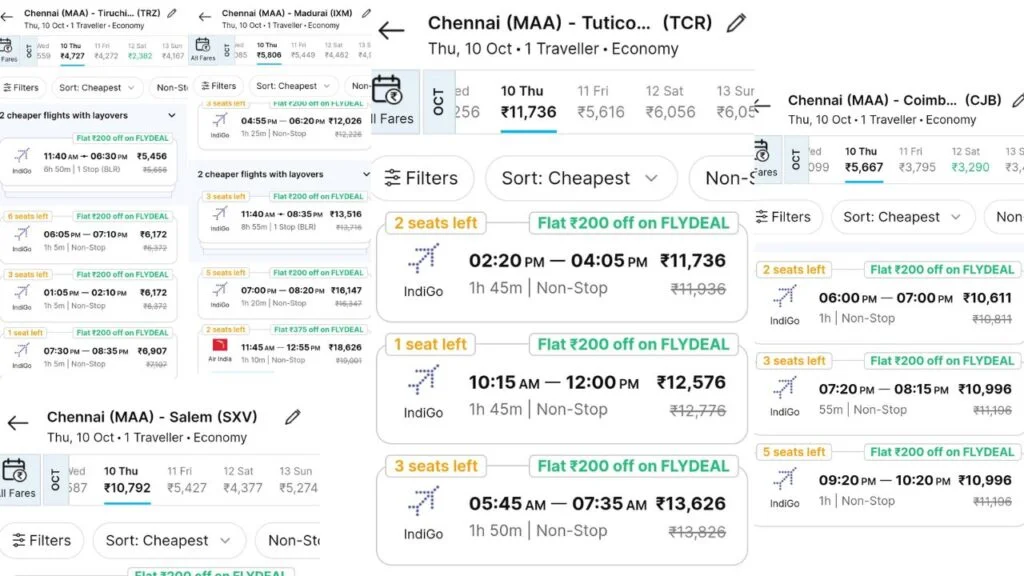Expand 2 cheaper flights with layovers in the Tiruchi panel
The image size is (1024, 576).
point(88,116)
